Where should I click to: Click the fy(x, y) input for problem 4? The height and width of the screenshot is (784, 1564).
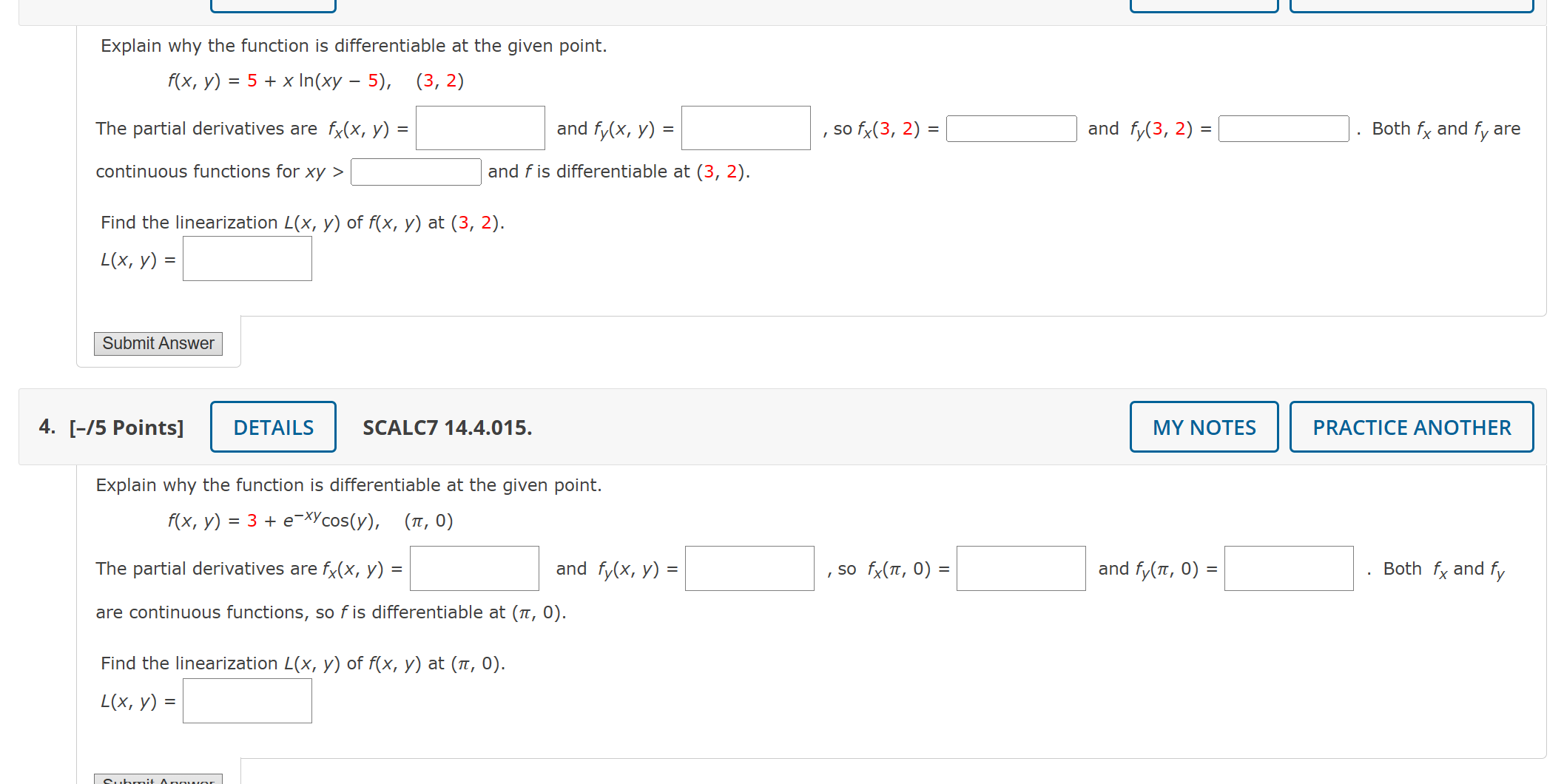748,568
